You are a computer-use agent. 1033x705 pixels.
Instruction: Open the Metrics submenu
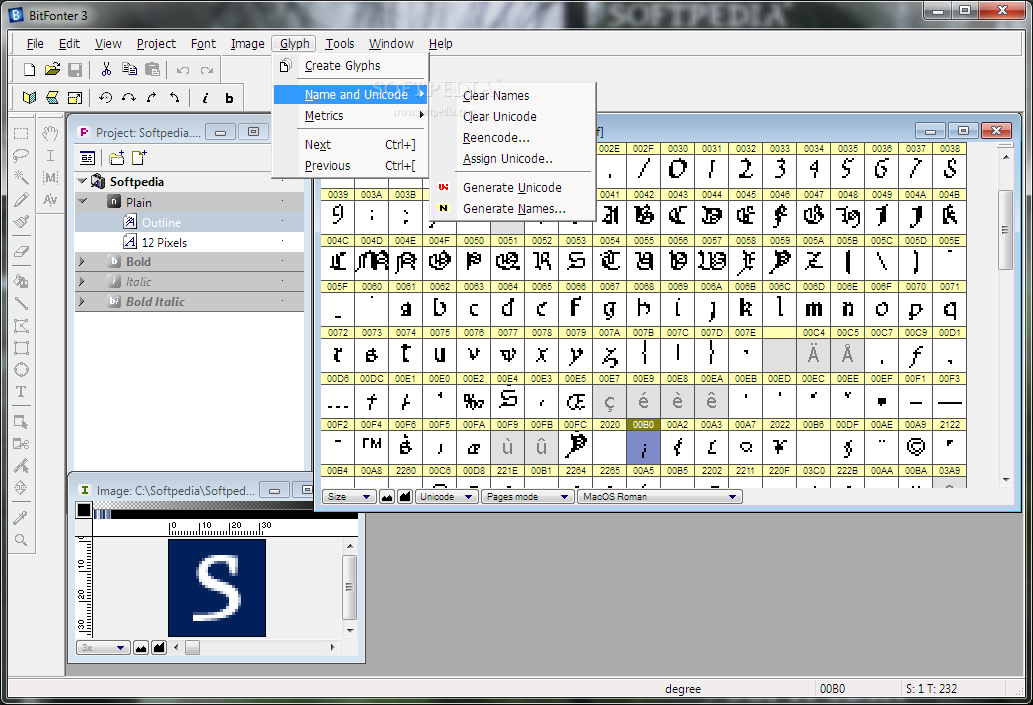(x=350, y=116)
